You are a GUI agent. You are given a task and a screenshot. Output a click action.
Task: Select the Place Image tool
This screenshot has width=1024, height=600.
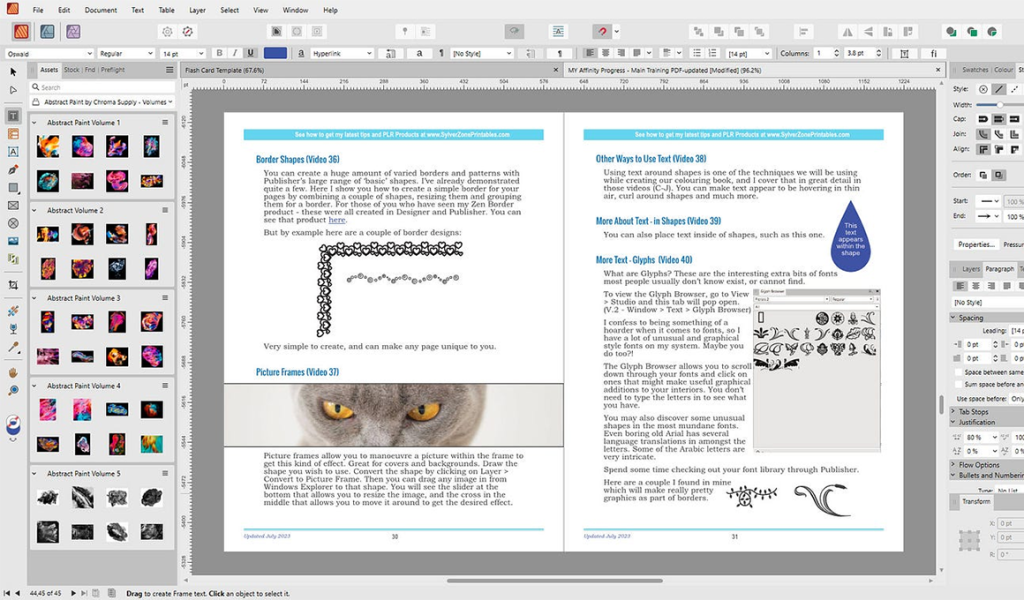(x=13, y=241)
